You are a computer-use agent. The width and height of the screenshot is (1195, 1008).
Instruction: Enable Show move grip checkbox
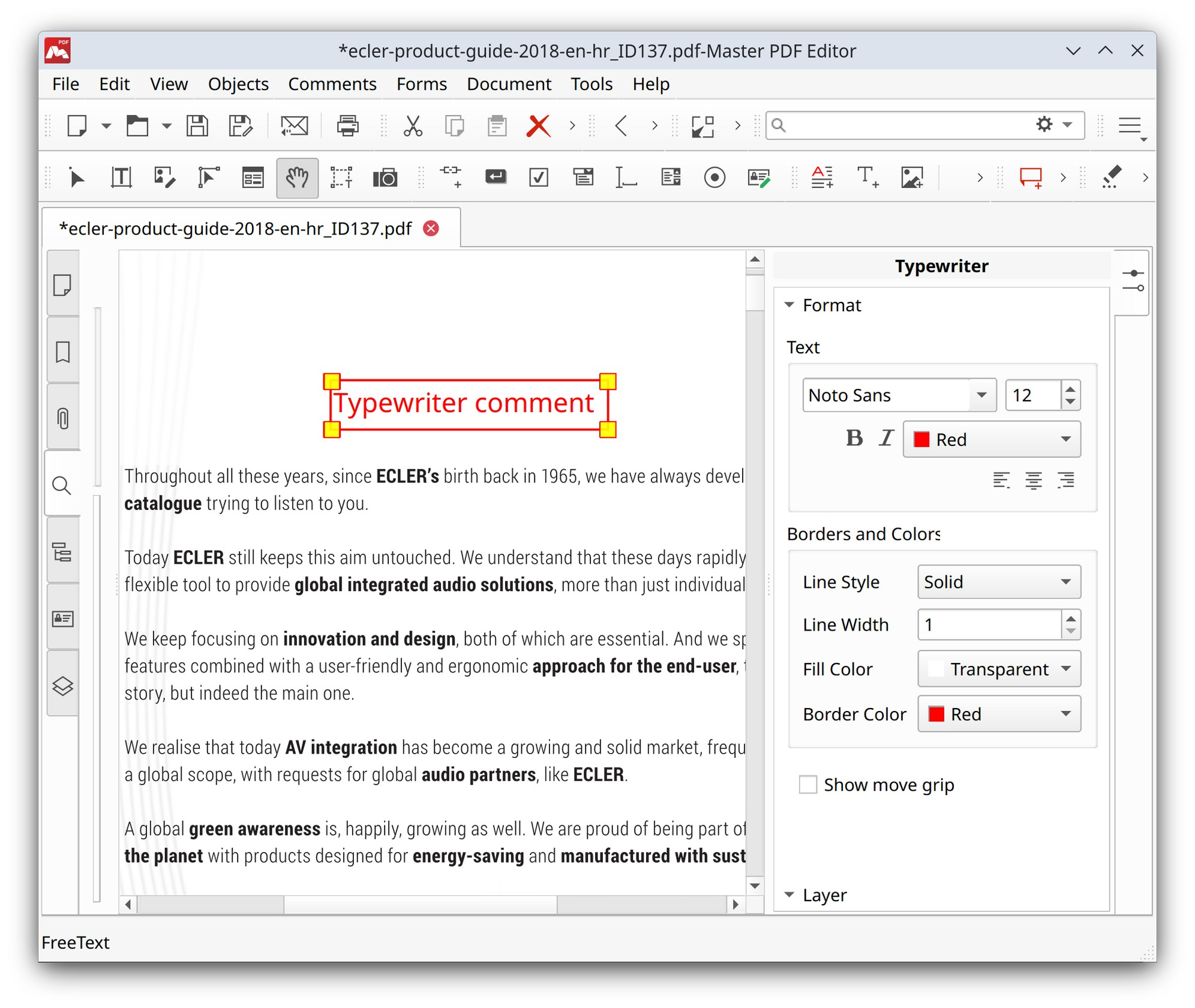coord(808,784)
